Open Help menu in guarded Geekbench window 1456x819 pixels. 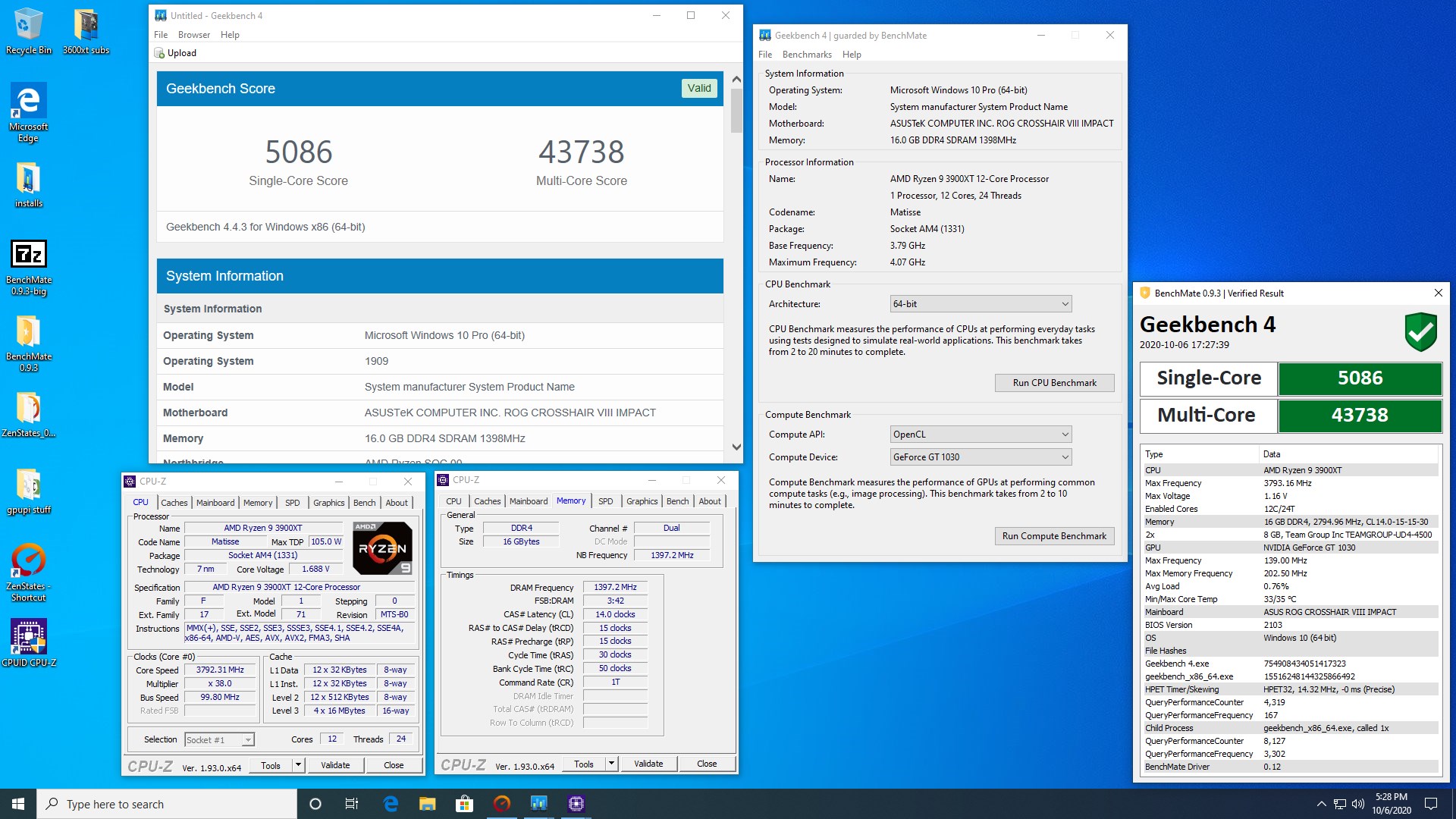click(852, 55)
